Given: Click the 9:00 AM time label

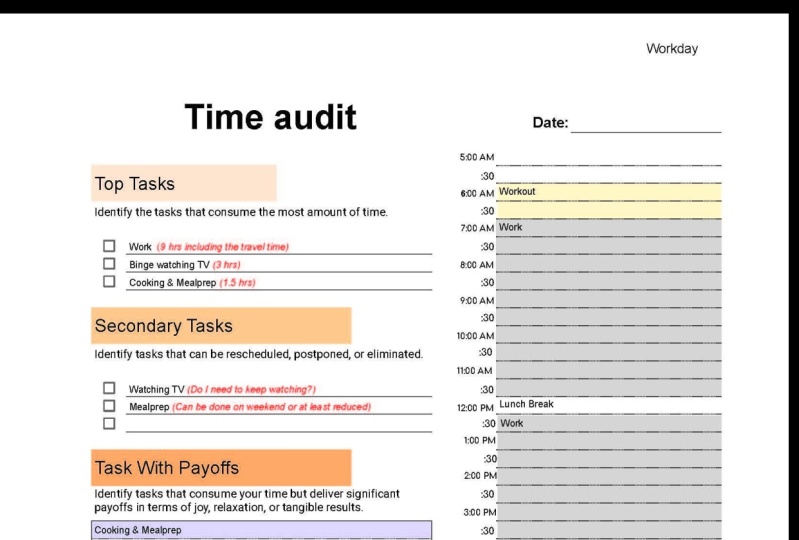Looking at the screenshot, I should click(476, 301).
